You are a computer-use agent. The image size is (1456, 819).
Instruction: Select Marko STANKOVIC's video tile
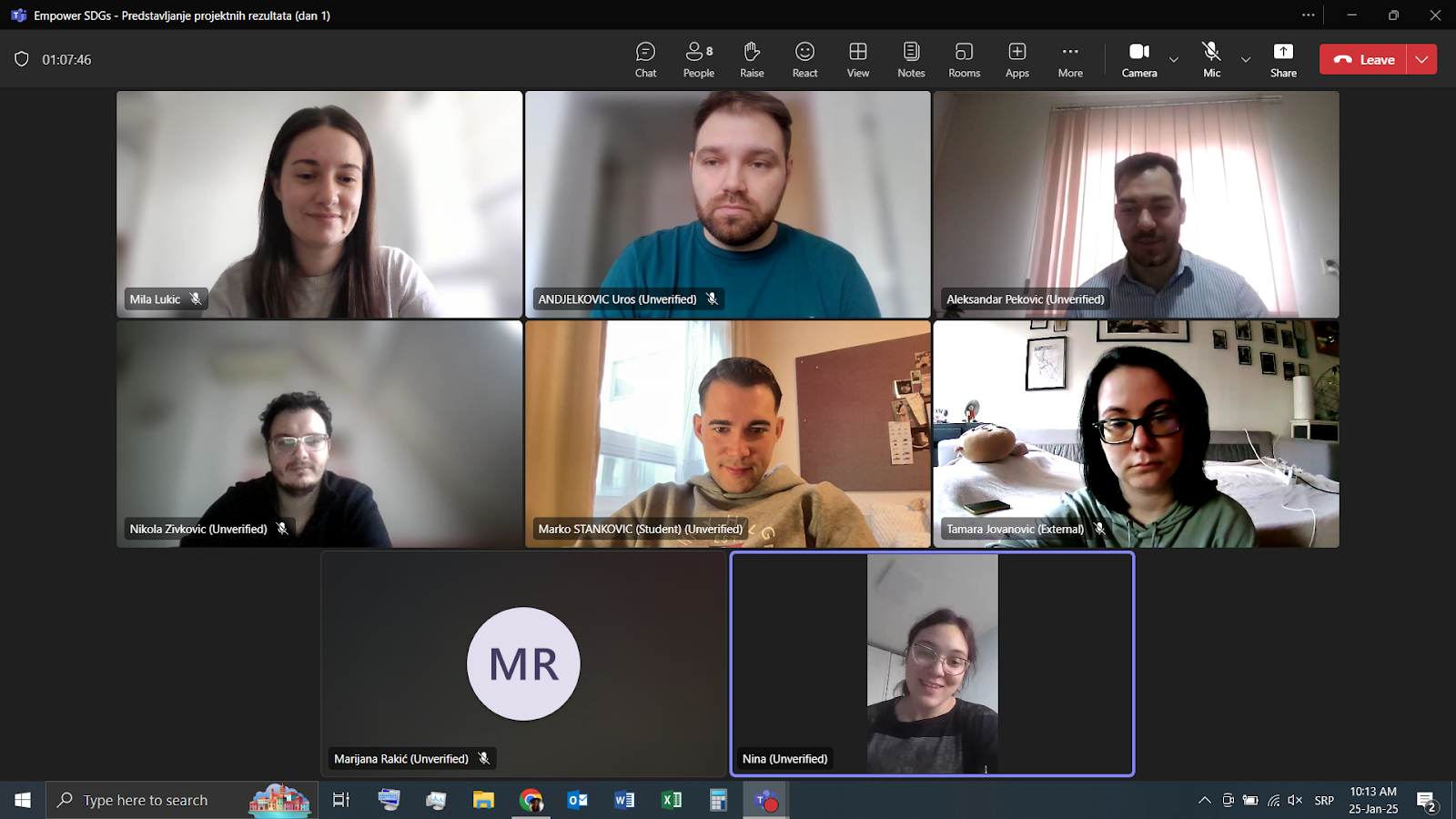coord(728,434)
